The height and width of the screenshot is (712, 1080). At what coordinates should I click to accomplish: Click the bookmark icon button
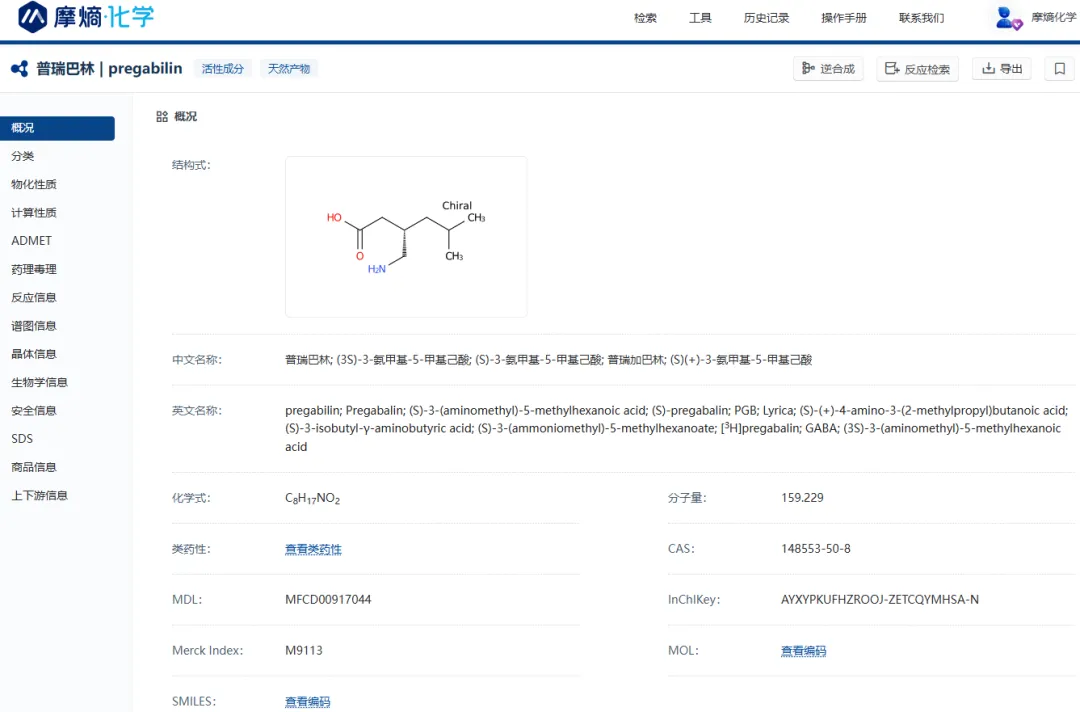point(1059,69)
